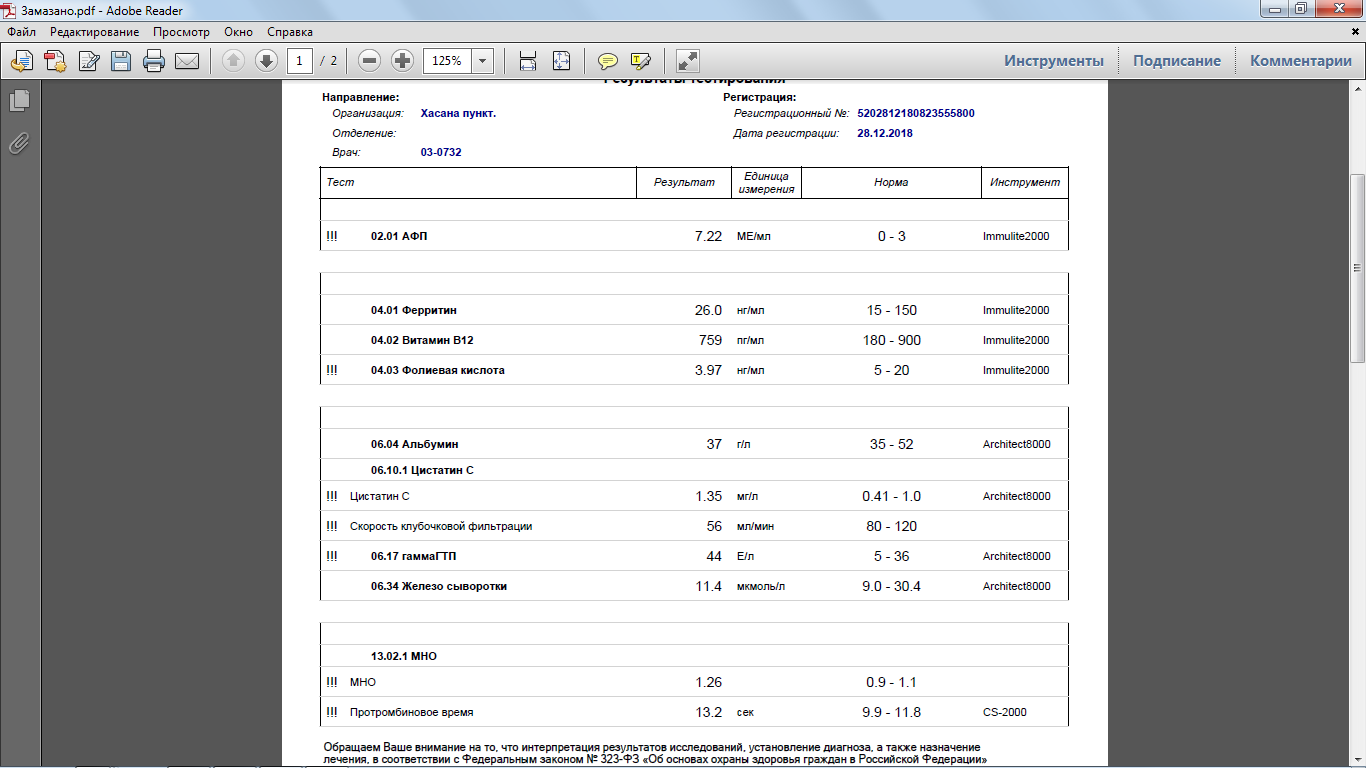Zoom out with the minus icon

[x=370, y=61]
